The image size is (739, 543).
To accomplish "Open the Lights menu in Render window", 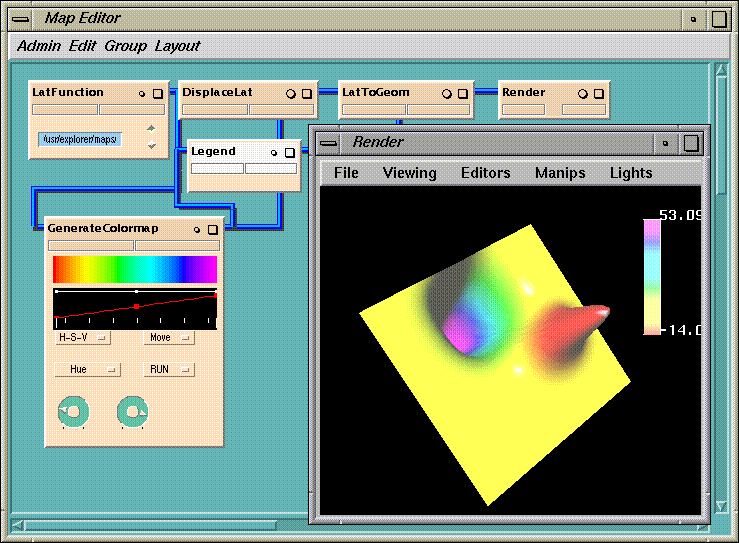I will point(631,173).
